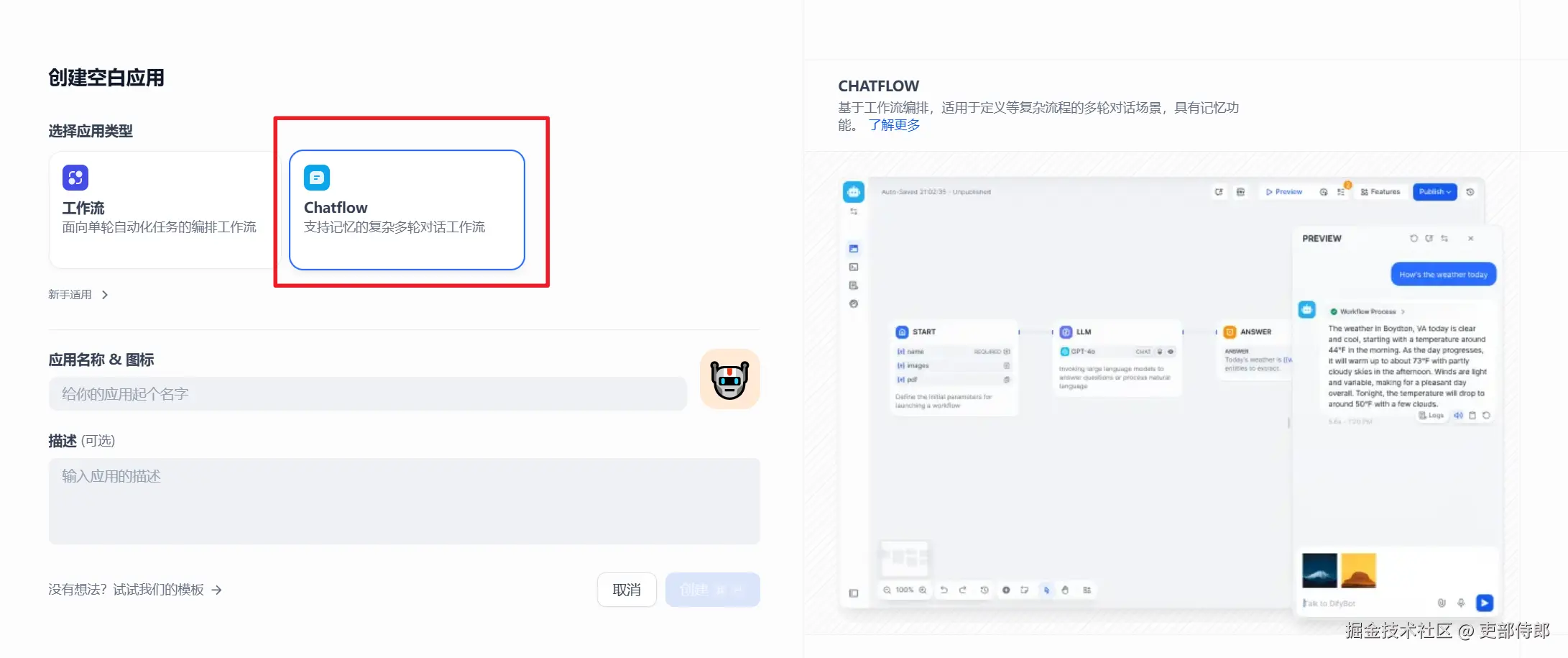Click the add note icon in canvas toolbar
Image resolution: width=1568 pixels, height=658 pixels.
coord(1025,590)
